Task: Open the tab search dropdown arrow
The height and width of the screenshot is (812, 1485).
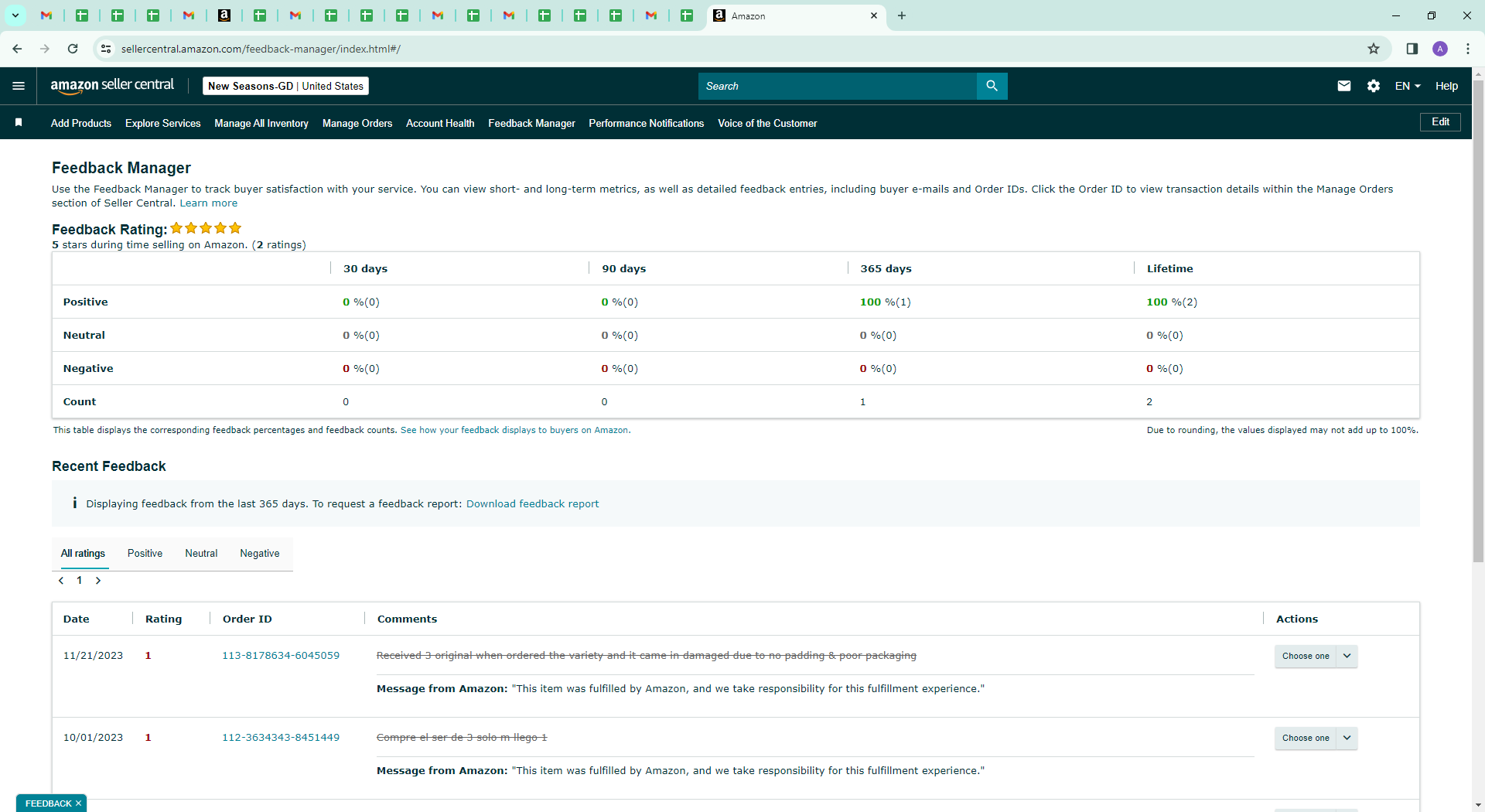Action: pos(15,15)
